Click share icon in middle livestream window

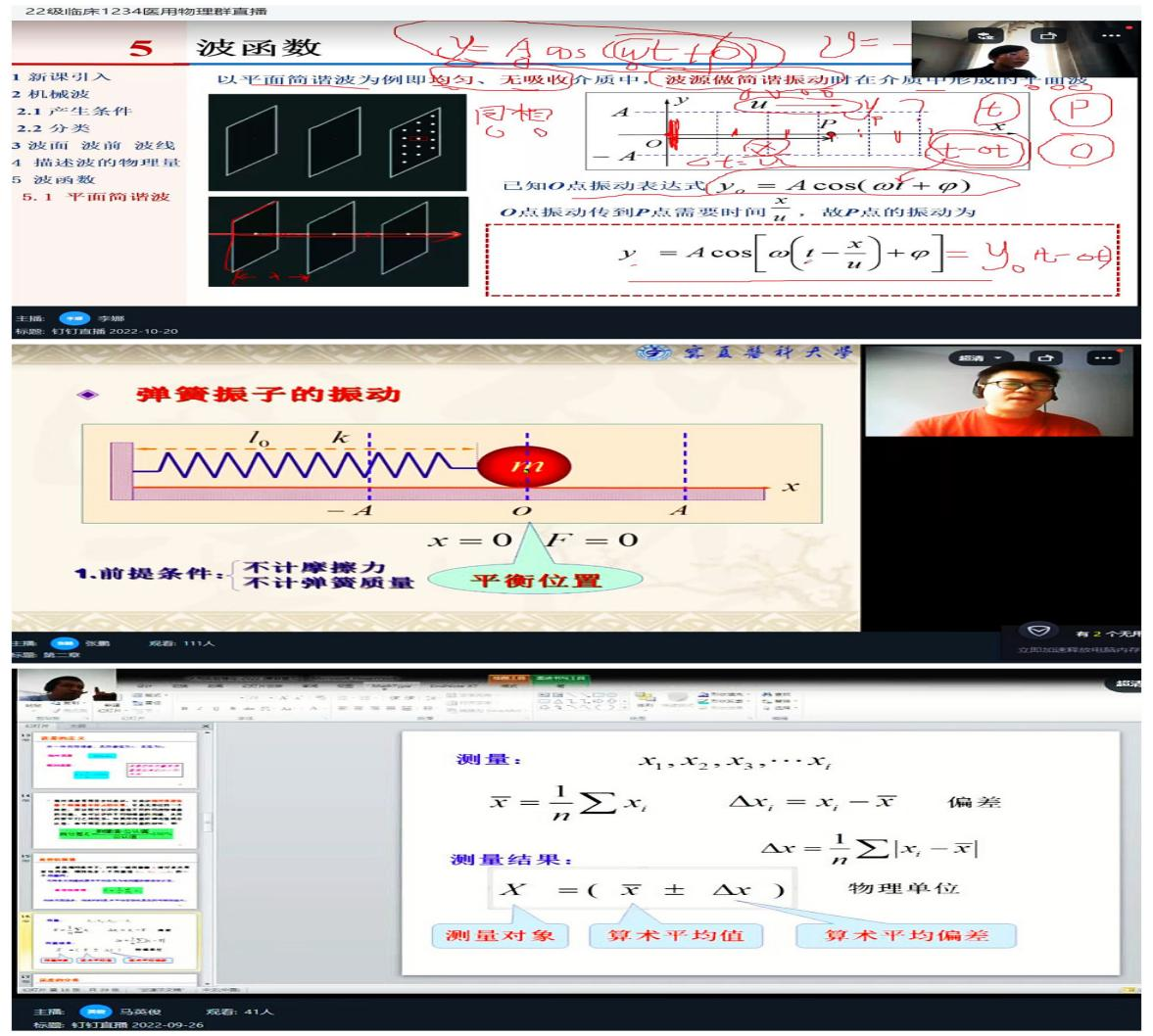(x=1048, y=357)
